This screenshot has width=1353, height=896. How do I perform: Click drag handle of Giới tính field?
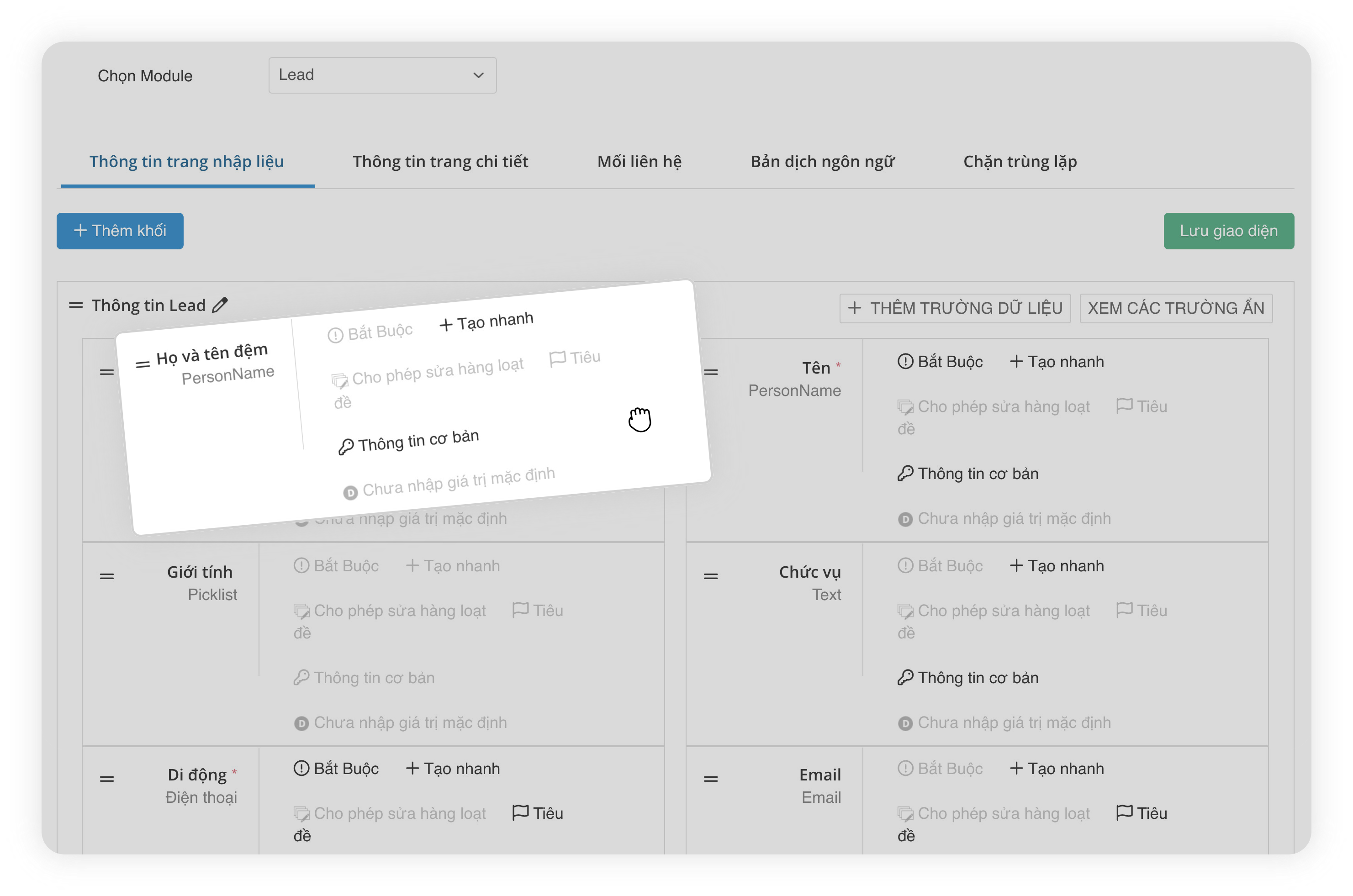point(107,576)
